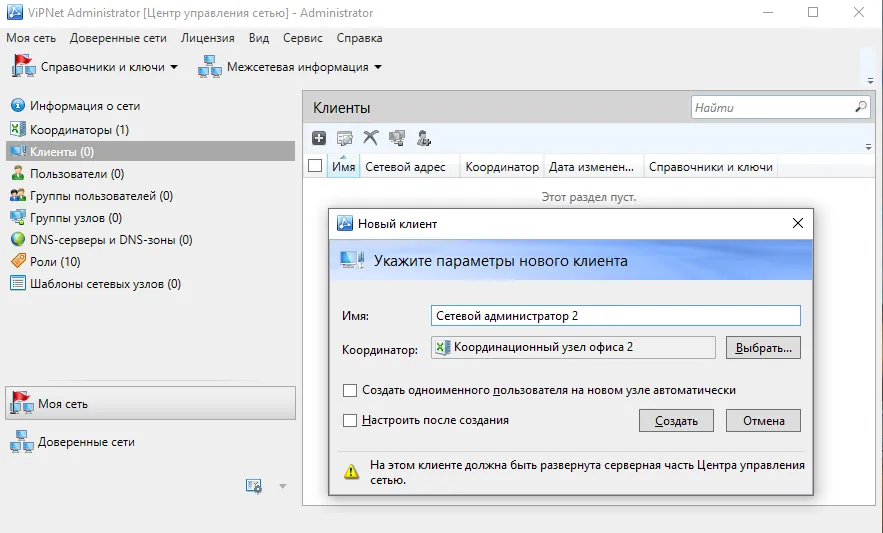
Task: Open the Моя сеть navigation section button
Action: (x=150, y=403)
